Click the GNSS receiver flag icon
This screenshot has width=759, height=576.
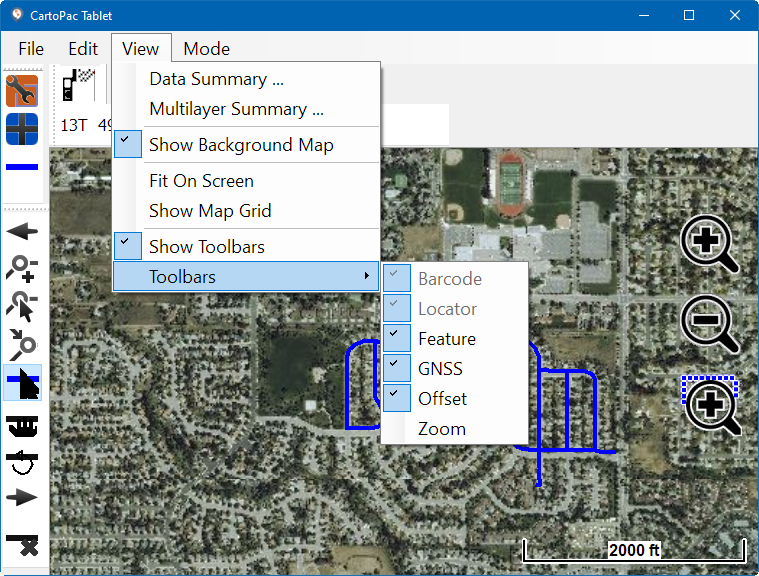click(x=78, y=85)
